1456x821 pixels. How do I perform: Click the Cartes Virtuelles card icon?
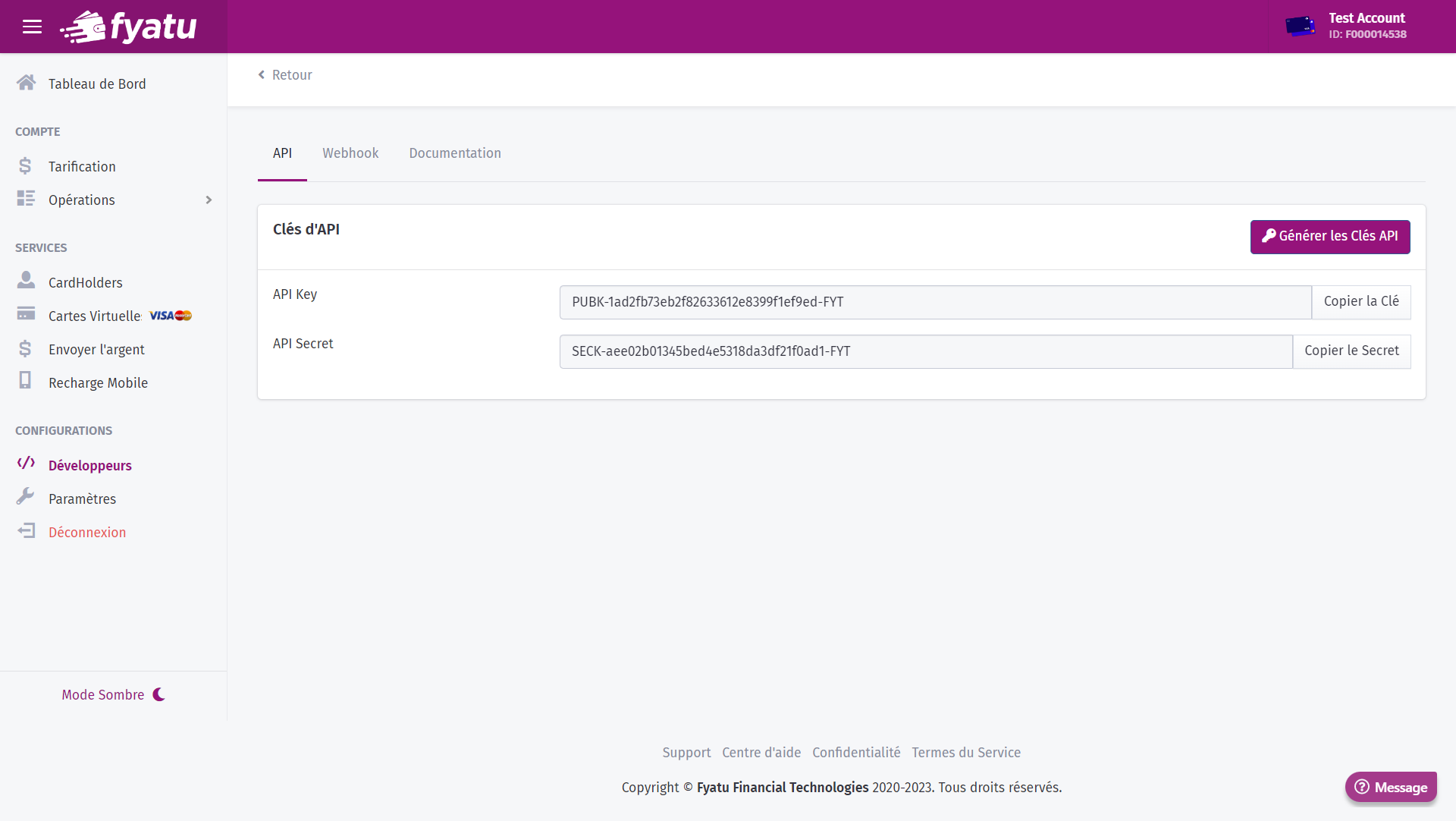(x=26, y=314)
